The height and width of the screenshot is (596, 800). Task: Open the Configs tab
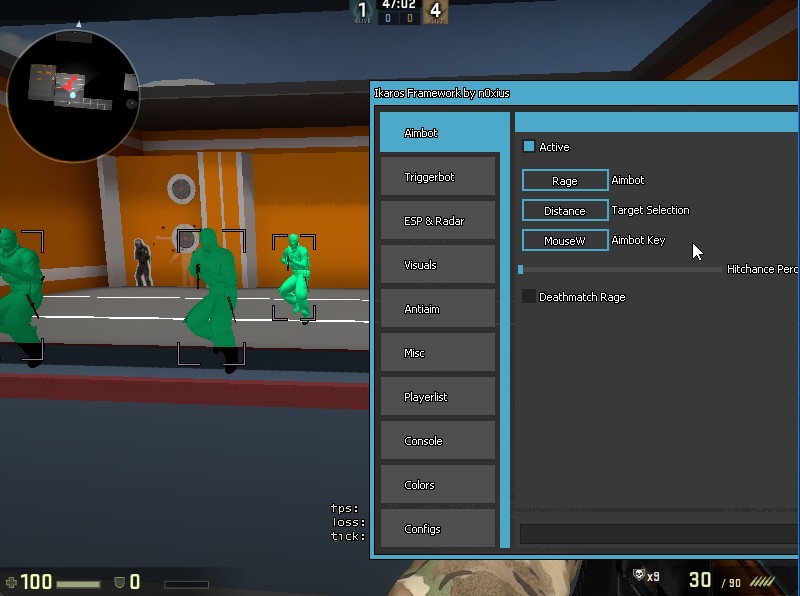click(x=438, y=529)
